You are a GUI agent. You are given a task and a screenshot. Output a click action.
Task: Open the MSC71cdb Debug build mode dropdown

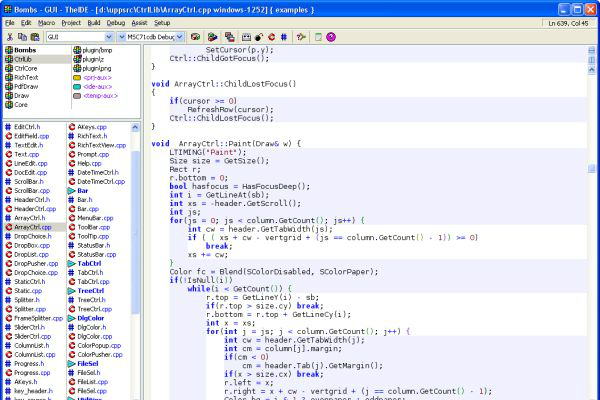pyautogui.click(x=179, y=37)
